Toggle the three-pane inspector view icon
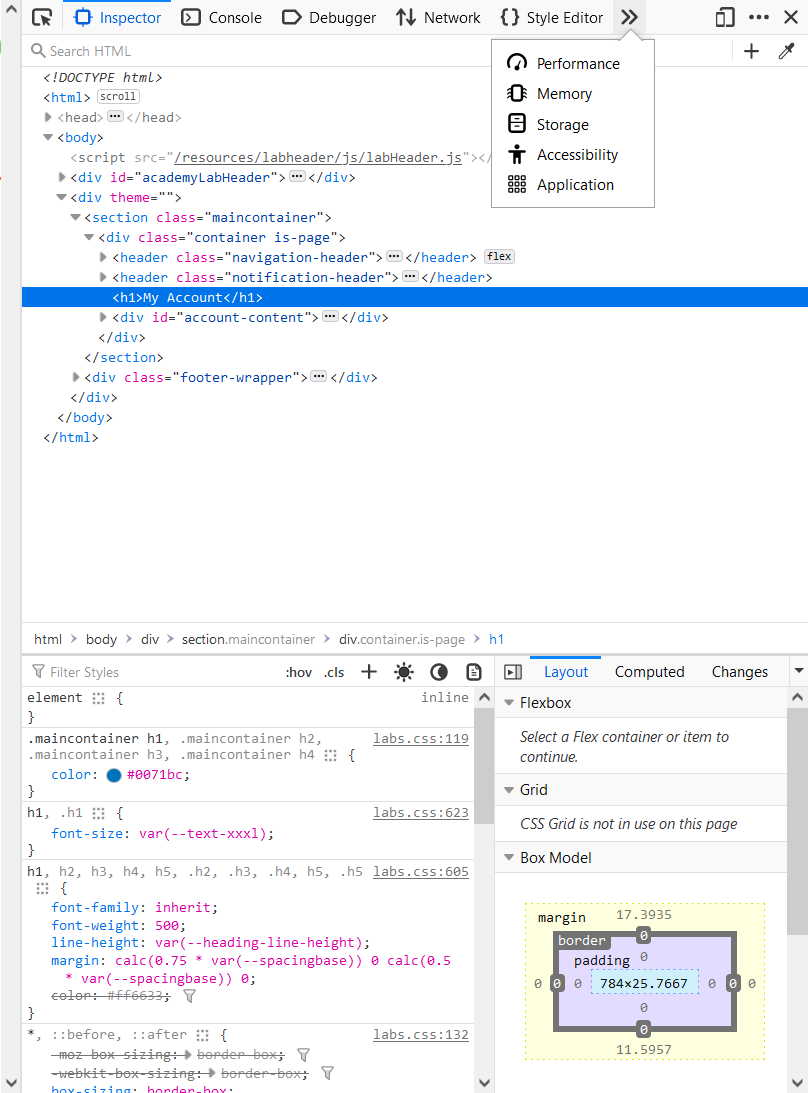The height and width of the screenshot is (1093, 808). click(513, 672)
